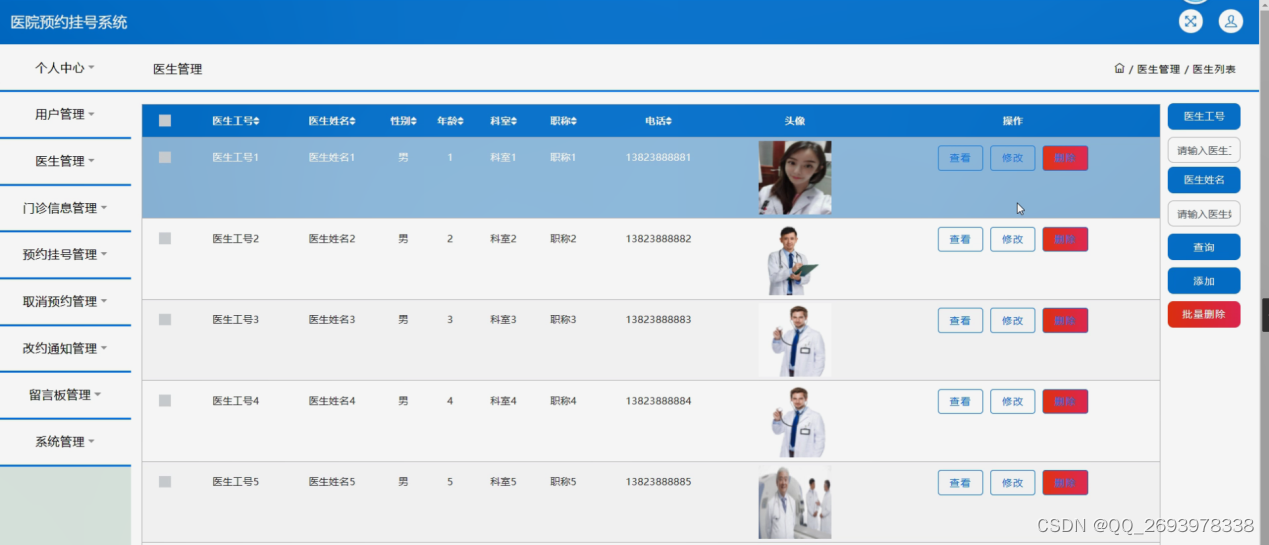This screenshot has width=1269, height=545.
Task: Expand the 取消预约管理 sidebar menu
Action: pos(65,301)
